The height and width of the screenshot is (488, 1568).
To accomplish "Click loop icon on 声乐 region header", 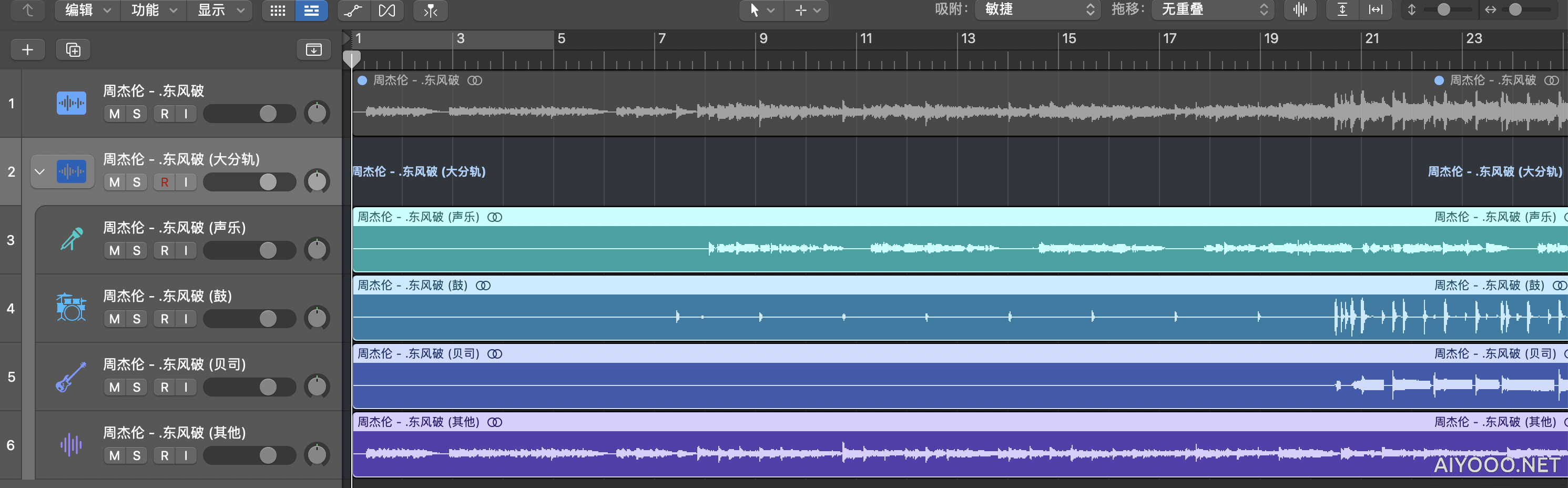I will [495, 217].
